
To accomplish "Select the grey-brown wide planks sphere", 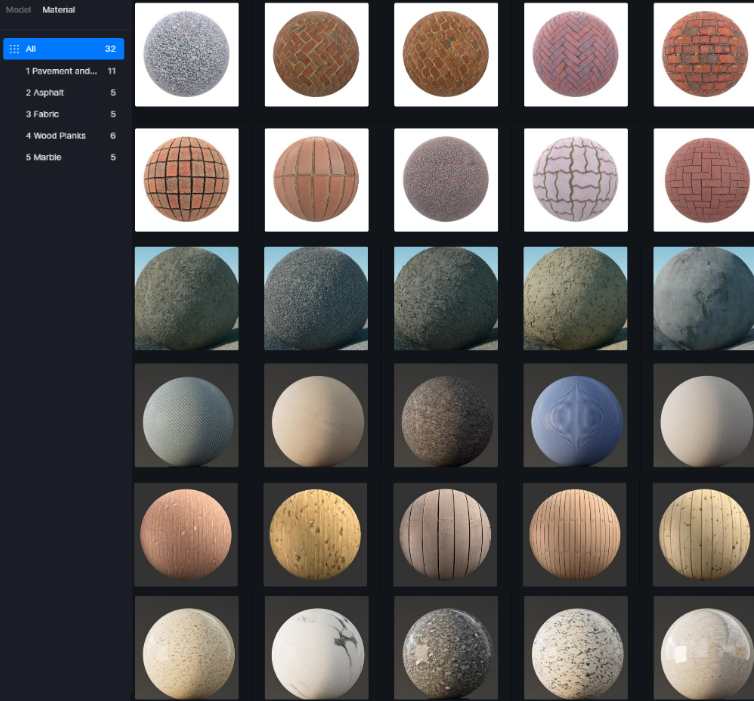I will tap(445, 535).
